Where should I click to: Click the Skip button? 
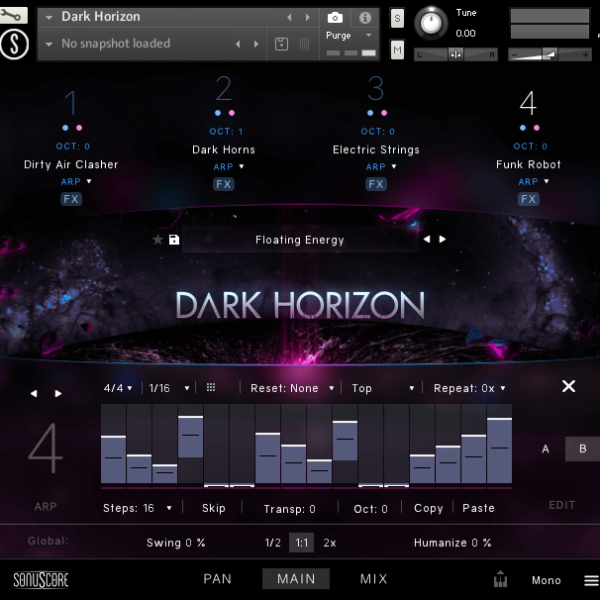pyautogui.click(x=214, y=508)
